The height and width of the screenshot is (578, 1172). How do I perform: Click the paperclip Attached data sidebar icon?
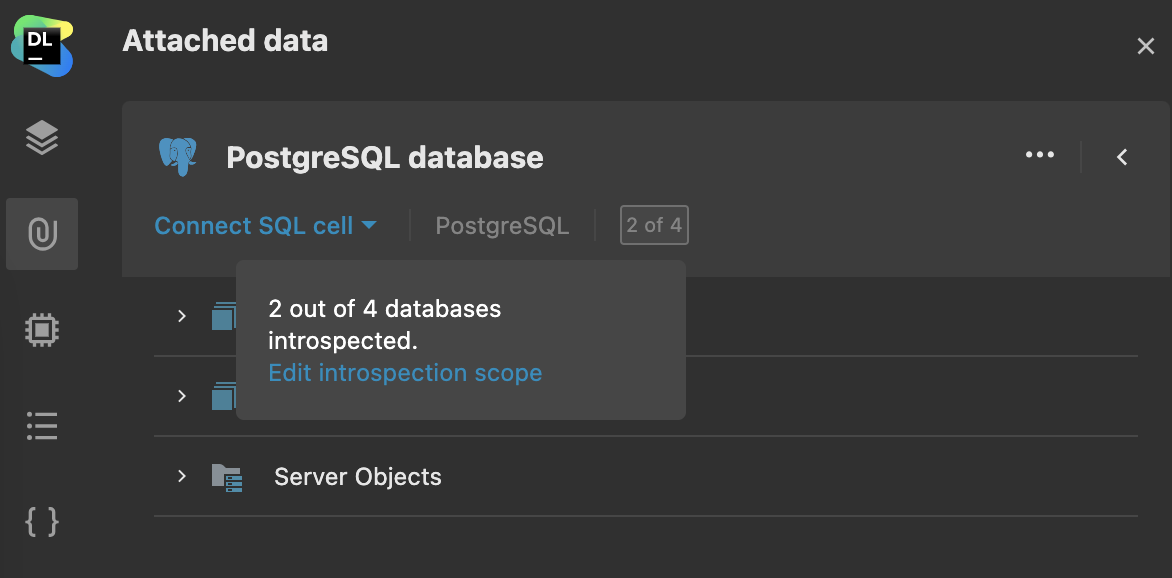click(x=41, y=234)
